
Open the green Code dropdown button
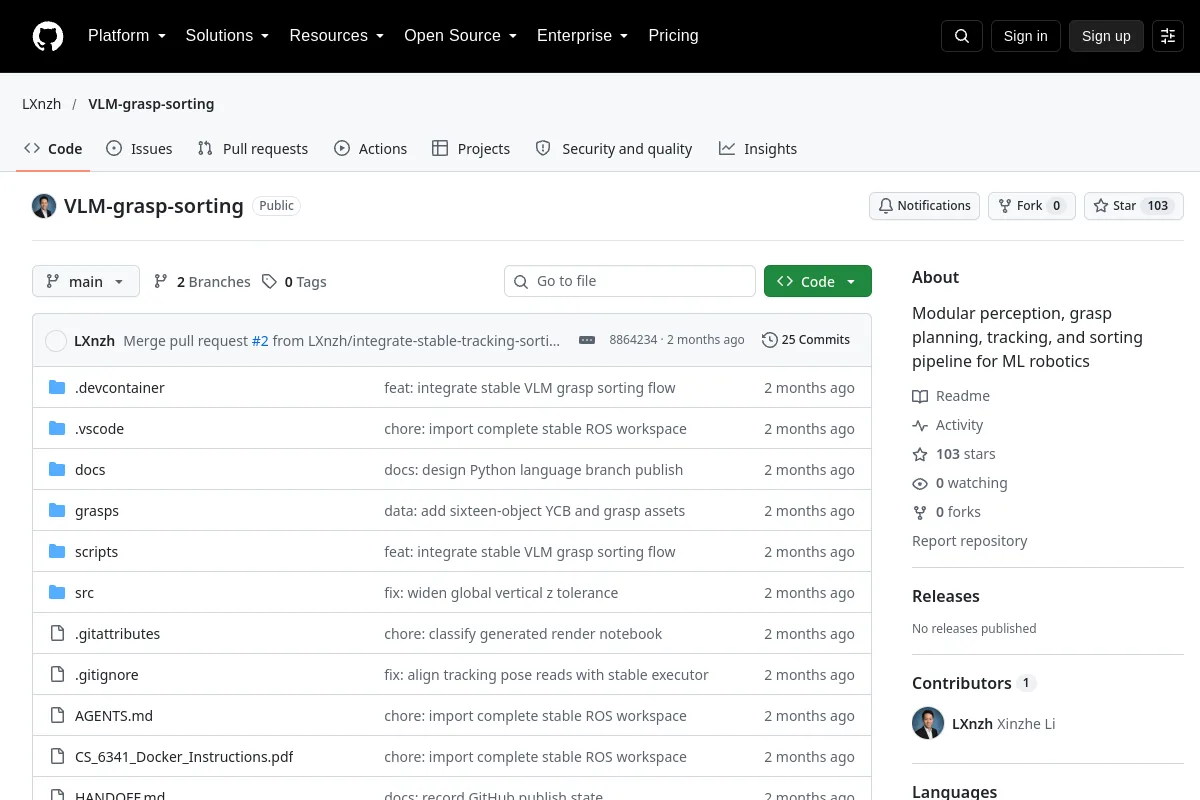[818, 281]
